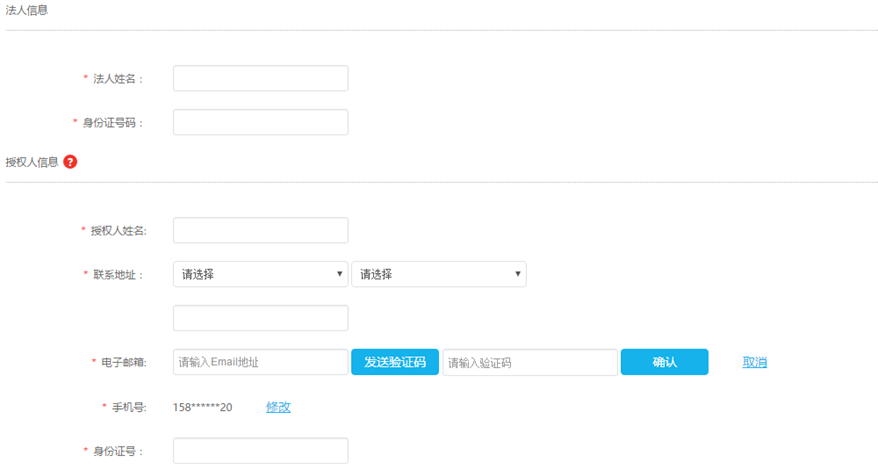
Task: Click the 法人信息 section heading
Action: [27, 10]
